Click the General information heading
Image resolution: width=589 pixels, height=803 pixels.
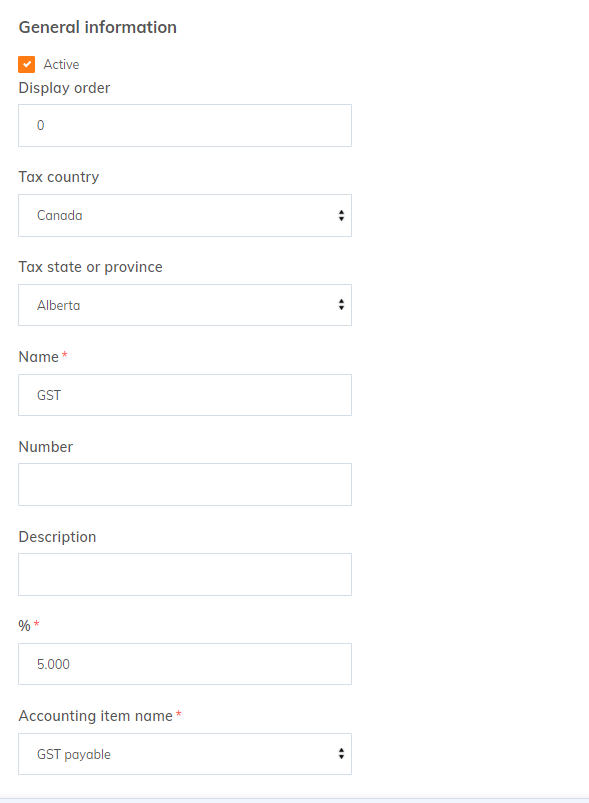[x=98, y=27]
